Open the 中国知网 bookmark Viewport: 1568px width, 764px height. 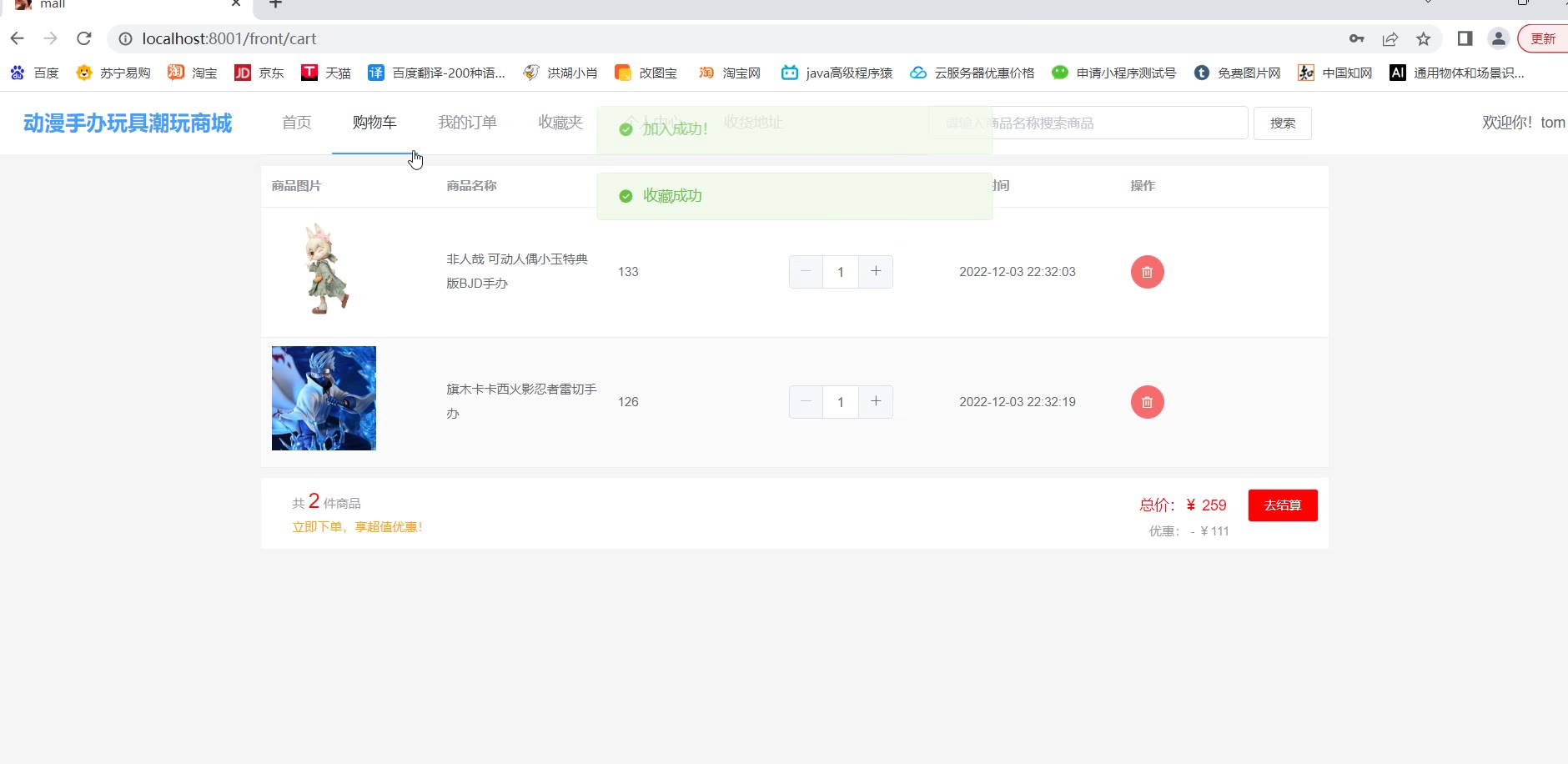tap(1335, 73)
